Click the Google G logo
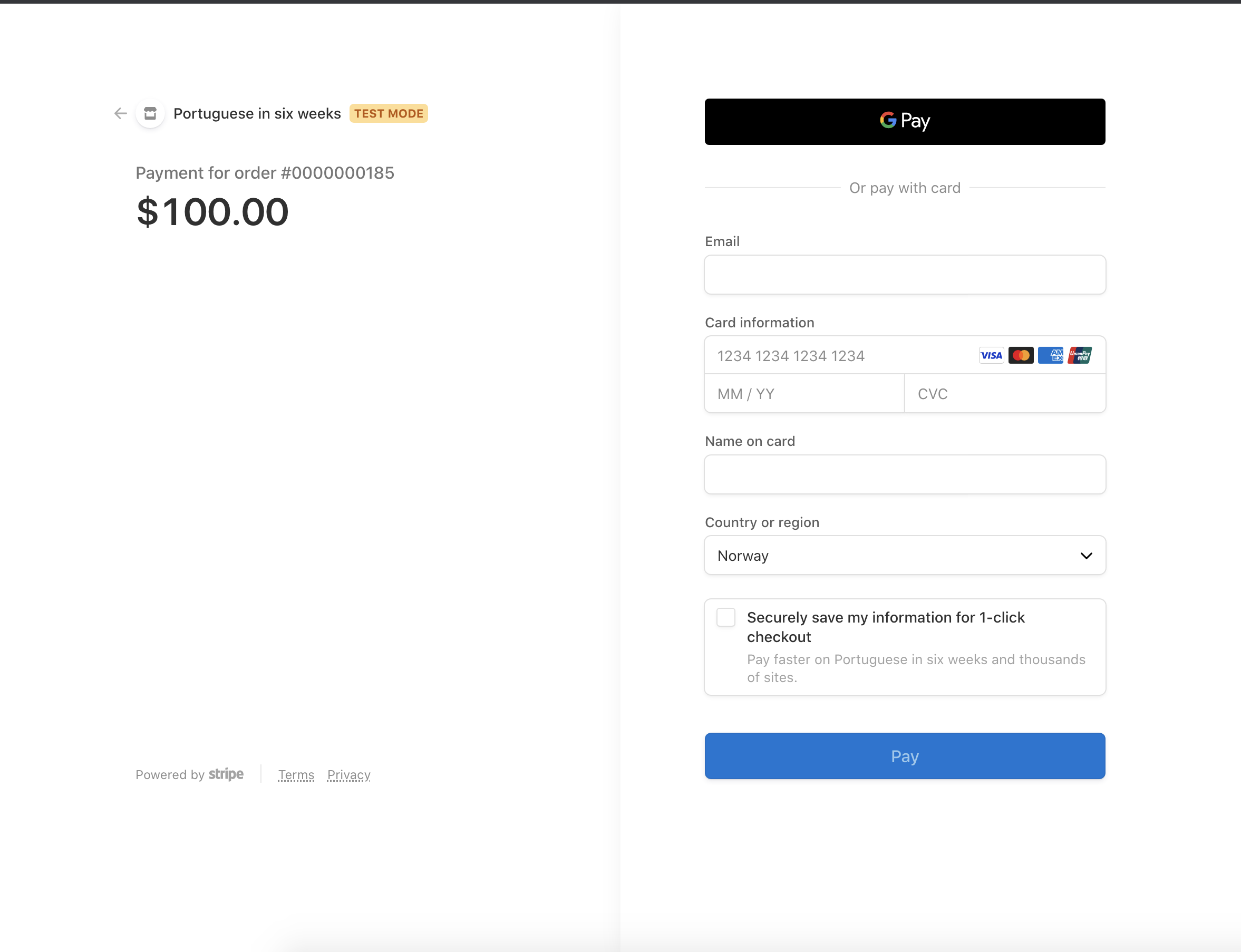 click(x=888, y=120)
